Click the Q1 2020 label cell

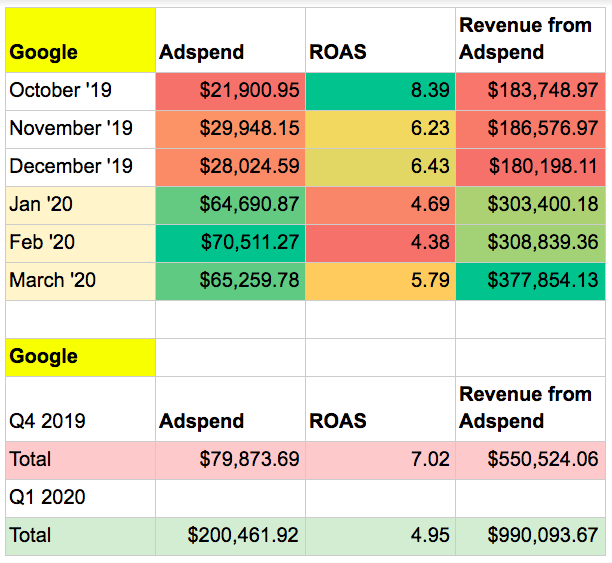[79, 498]
